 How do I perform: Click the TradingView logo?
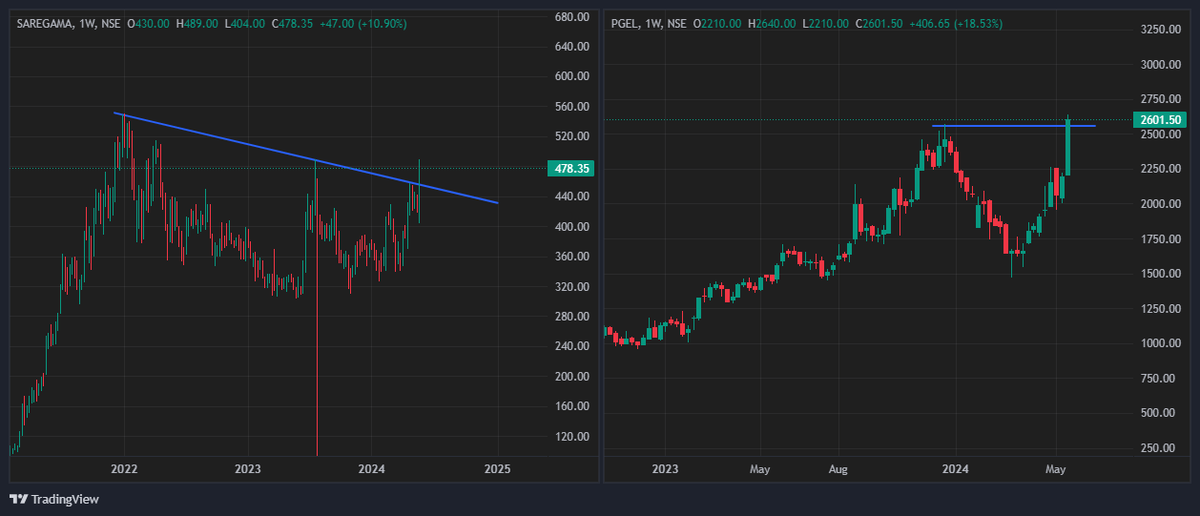[x=54, y=499]
